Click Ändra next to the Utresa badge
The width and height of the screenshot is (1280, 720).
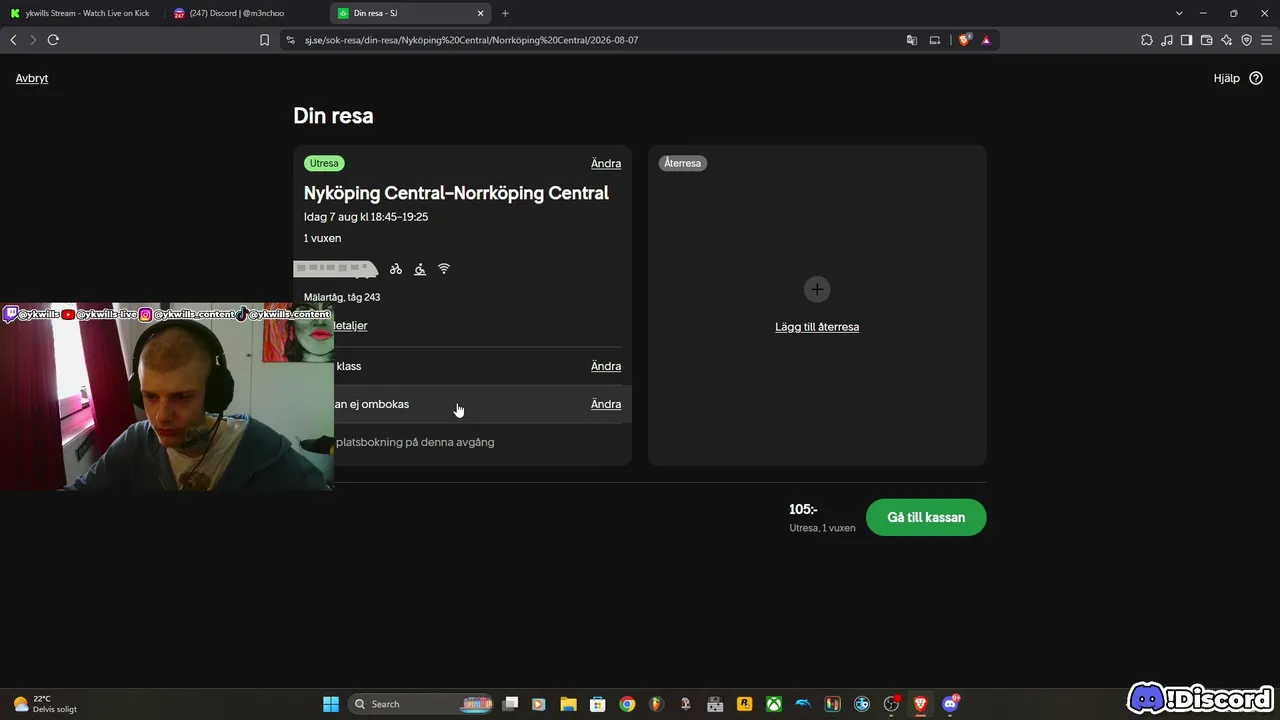[606, 163]
